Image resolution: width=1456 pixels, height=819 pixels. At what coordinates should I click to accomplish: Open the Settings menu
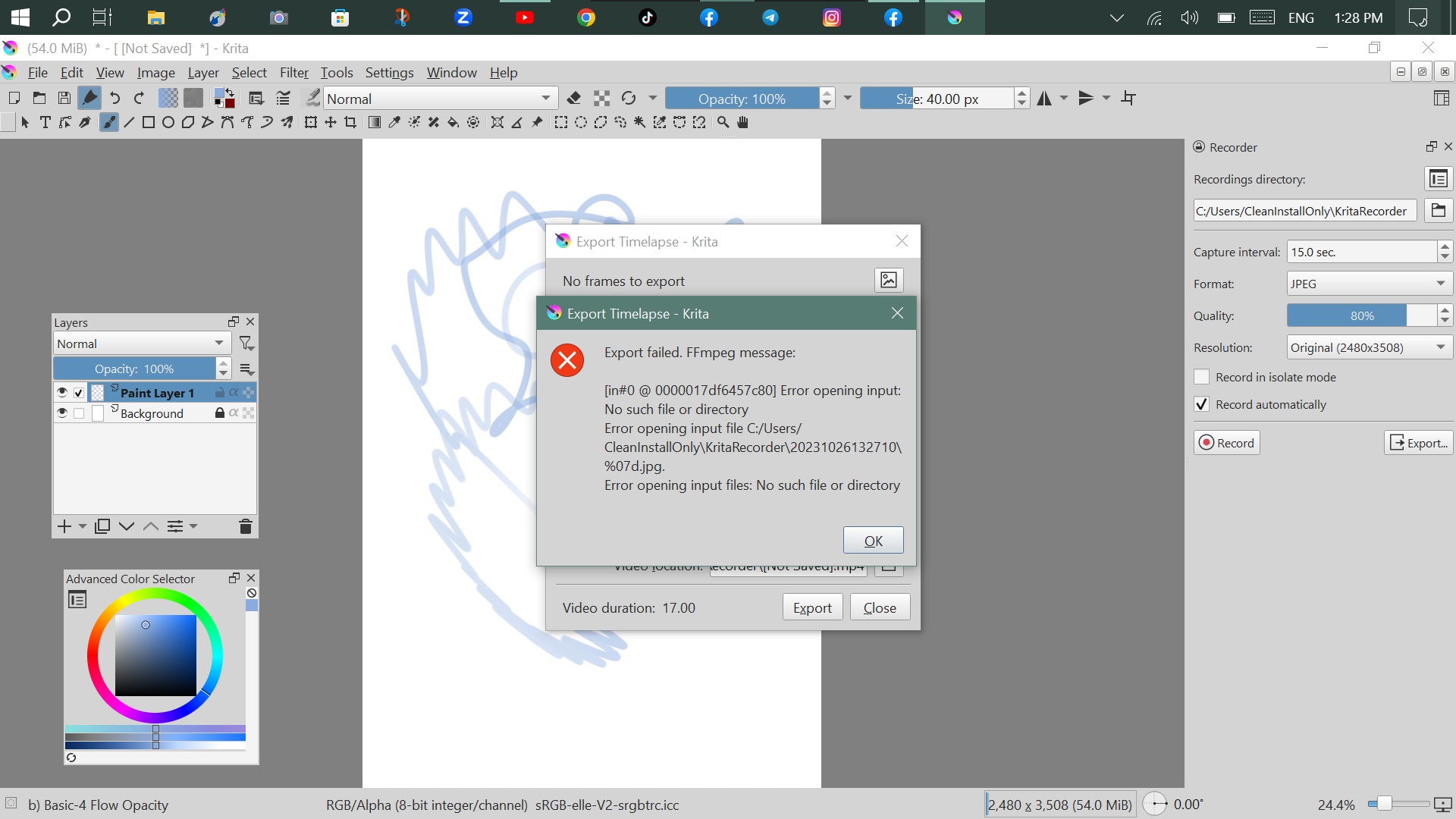tap(390, 72)
